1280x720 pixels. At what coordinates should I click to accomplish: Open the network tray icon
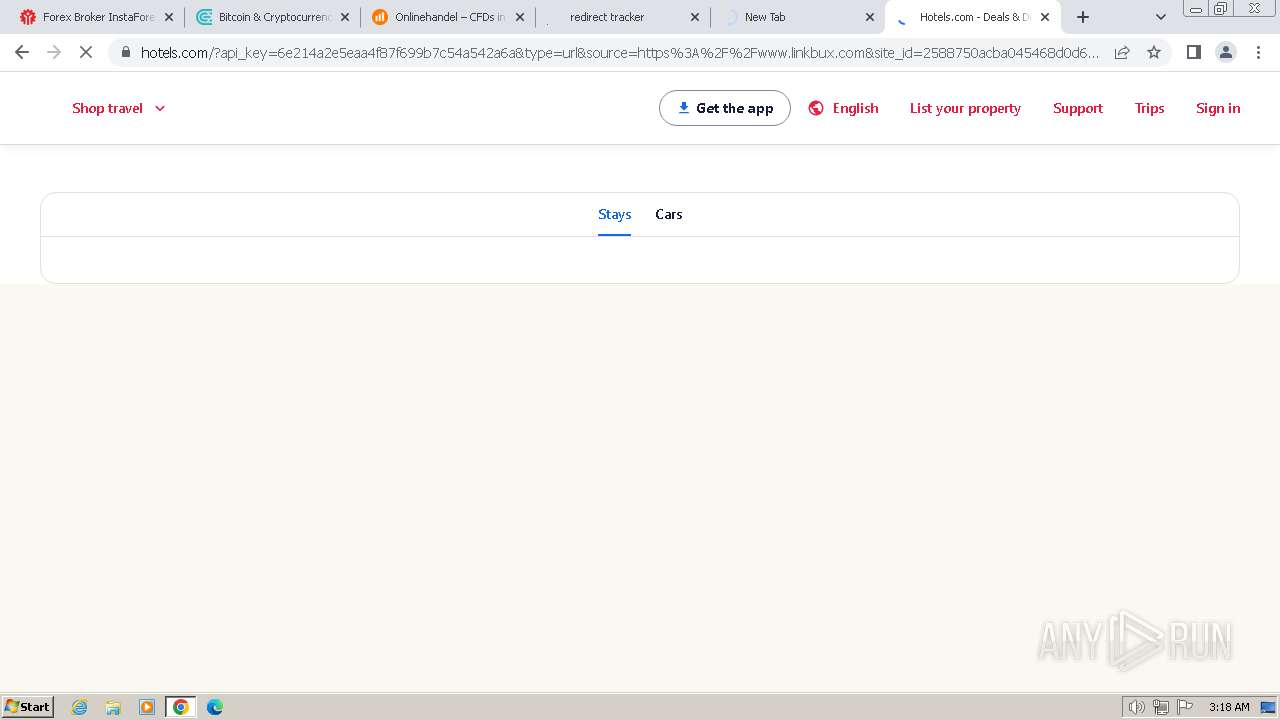click(x=1161, y=707)
